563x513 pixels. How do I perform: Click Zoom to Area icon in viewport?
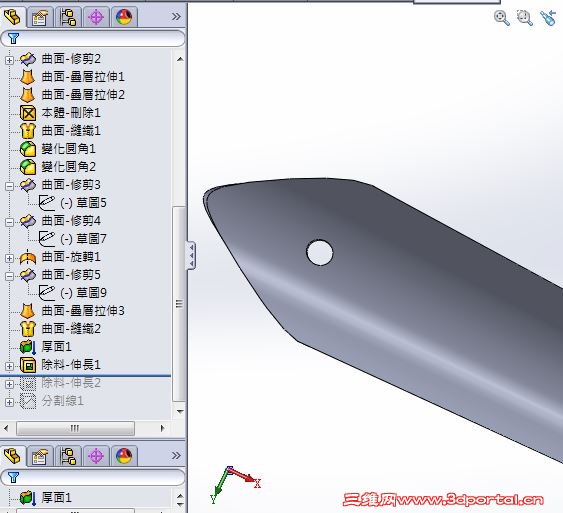[525, 18]
